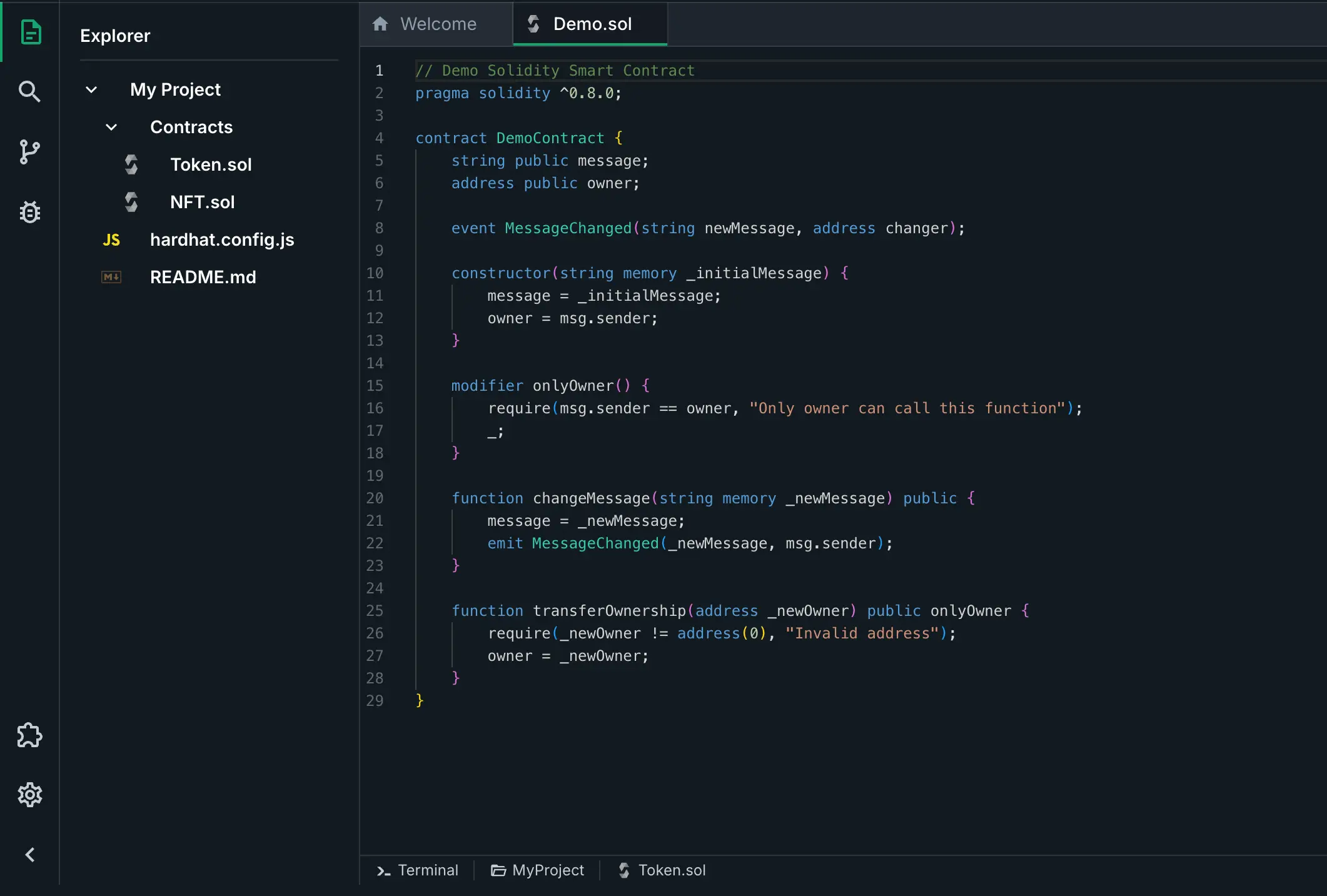Click "owner = msg.sender;" line
The height and width of the screenshot is (896, 1327).
pos(572,318)
